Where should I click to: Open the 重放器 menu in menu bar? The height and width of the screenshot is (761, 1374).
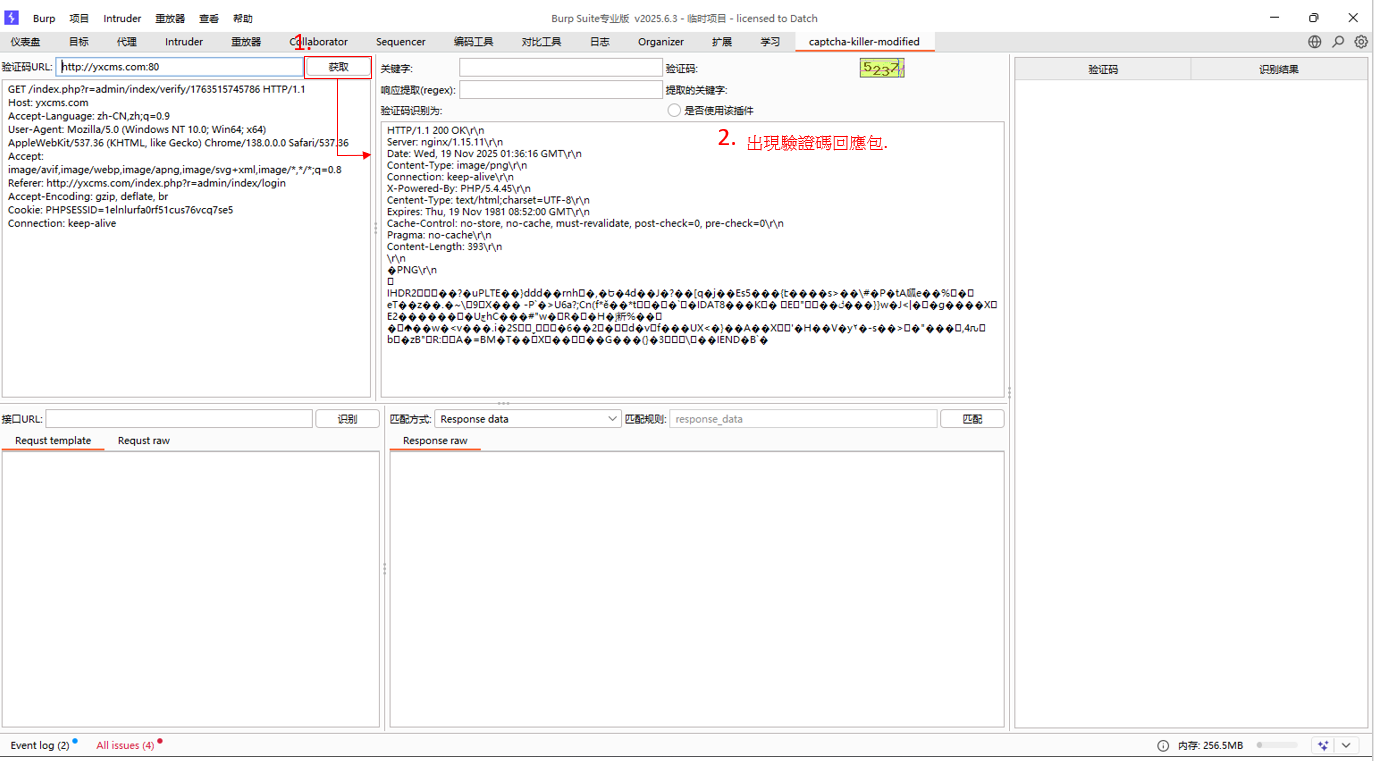pos(170,18)
